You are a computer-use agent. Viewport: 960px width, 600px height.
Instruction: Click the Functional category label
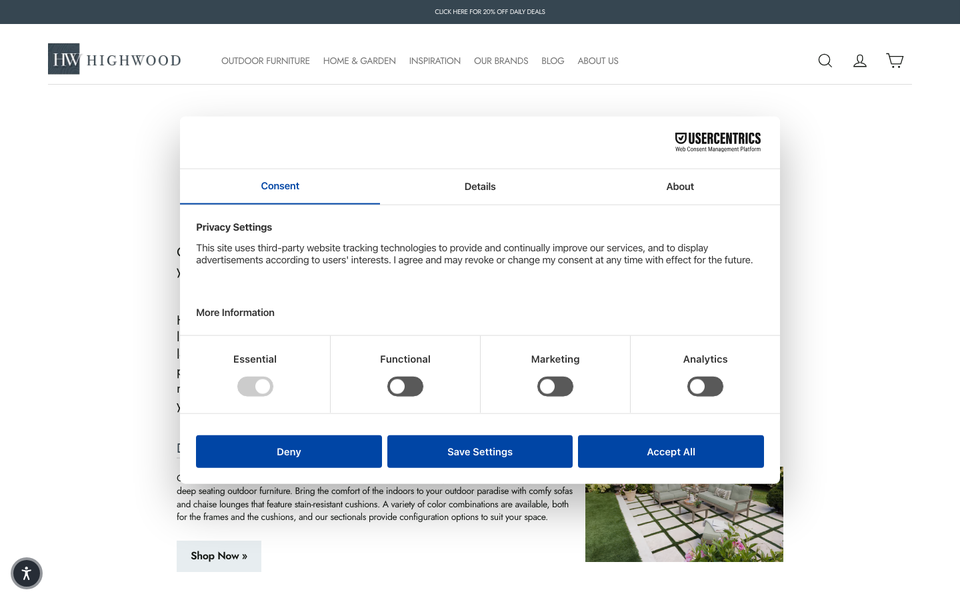pos(405,359)
